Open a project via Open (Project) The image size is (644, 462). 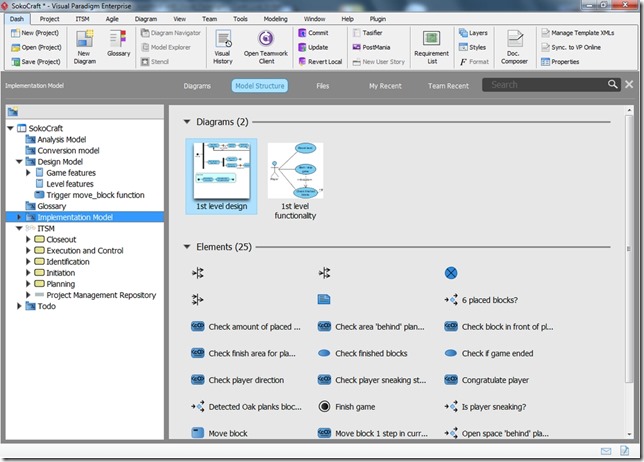(x=36, y=47)
